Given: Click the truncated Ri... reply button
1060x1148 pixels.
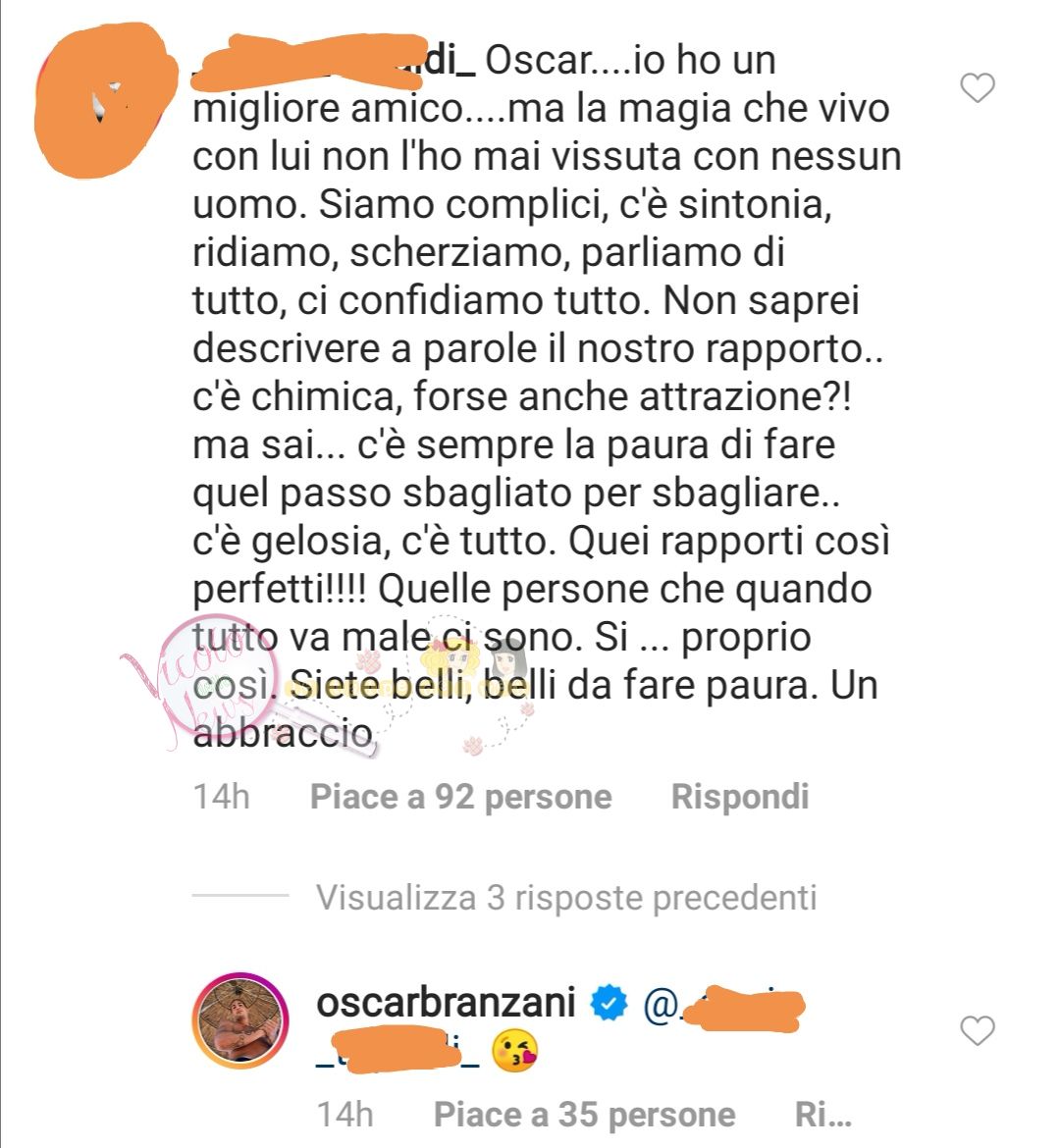Looking at the screenshot, I should pyautogui.click(x=822, y=1115).
